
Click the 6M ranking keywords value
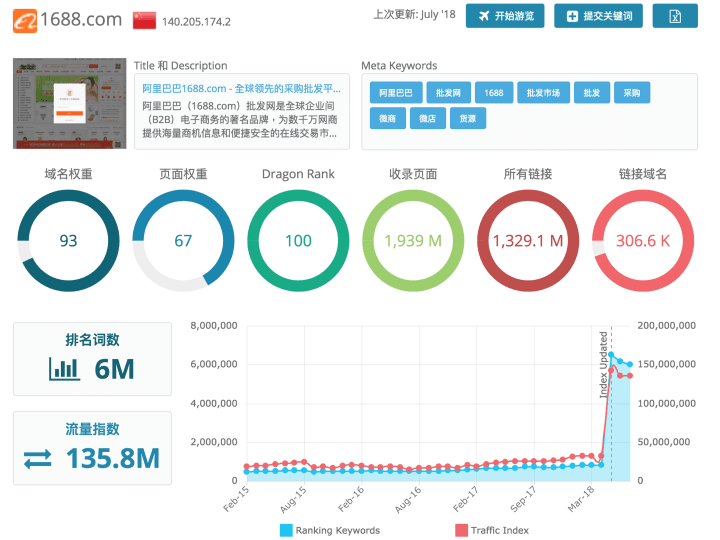point(114,369)
